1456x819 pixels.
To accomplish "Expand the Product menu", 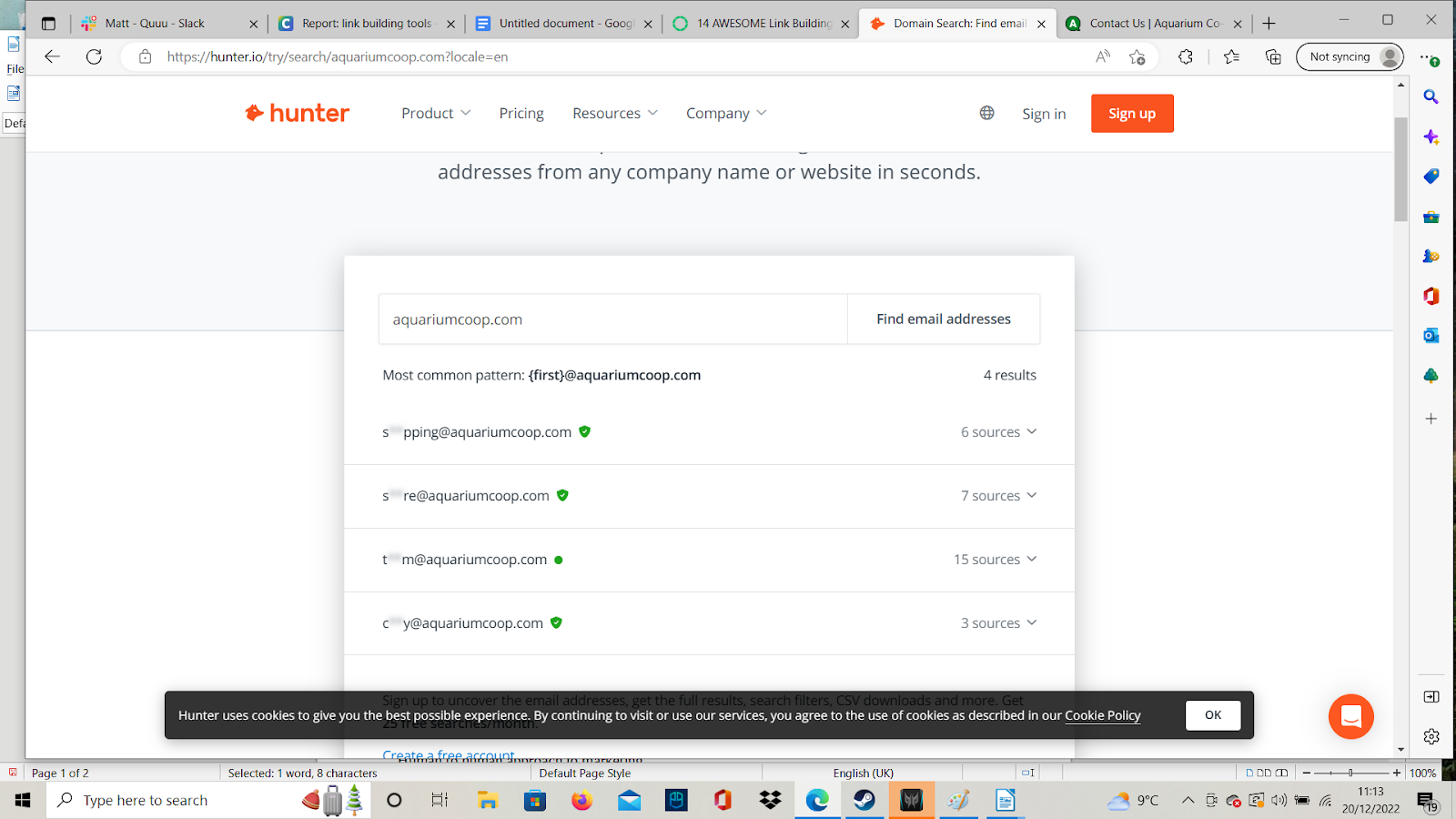I will point(436,113).
